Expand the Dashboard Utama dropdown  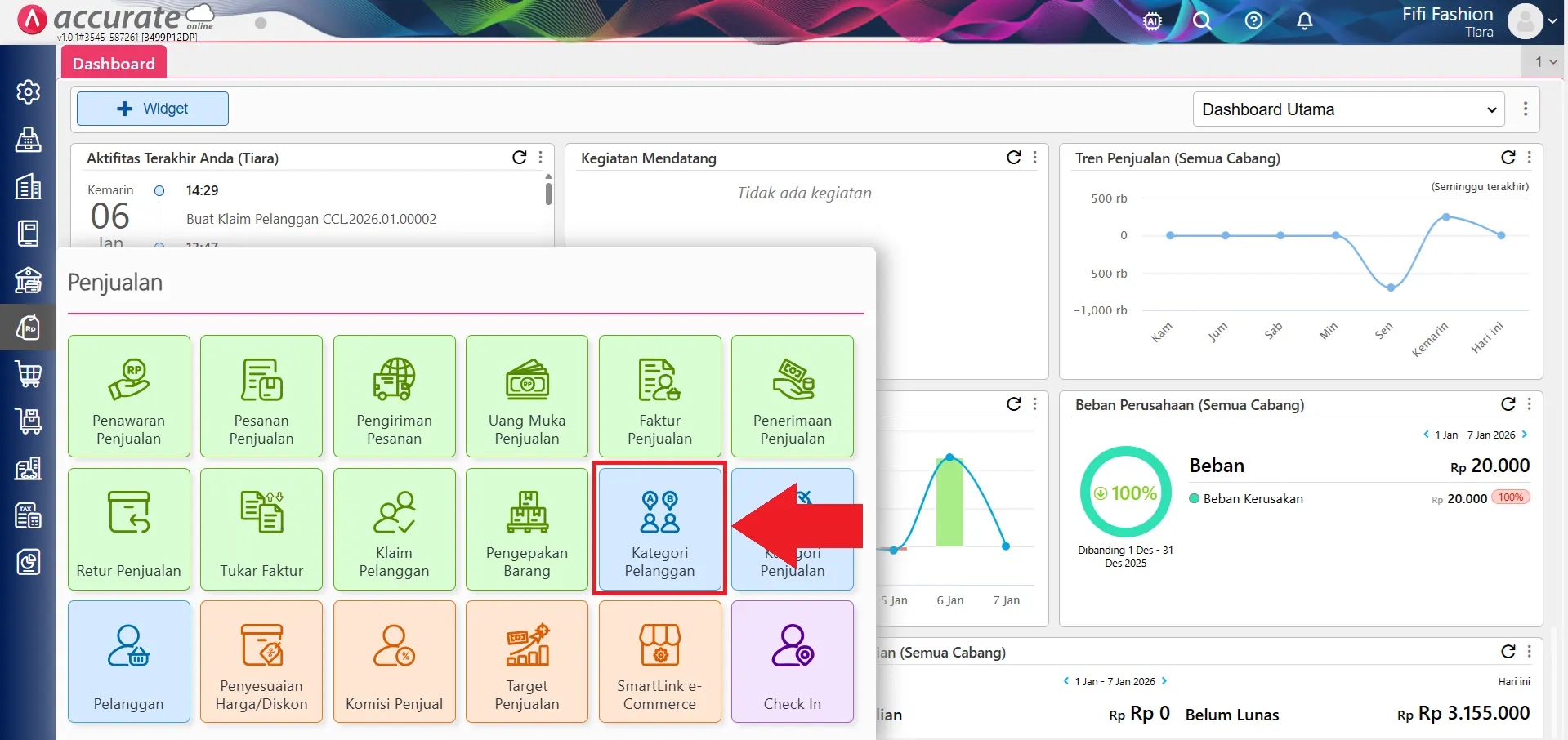1349,109
